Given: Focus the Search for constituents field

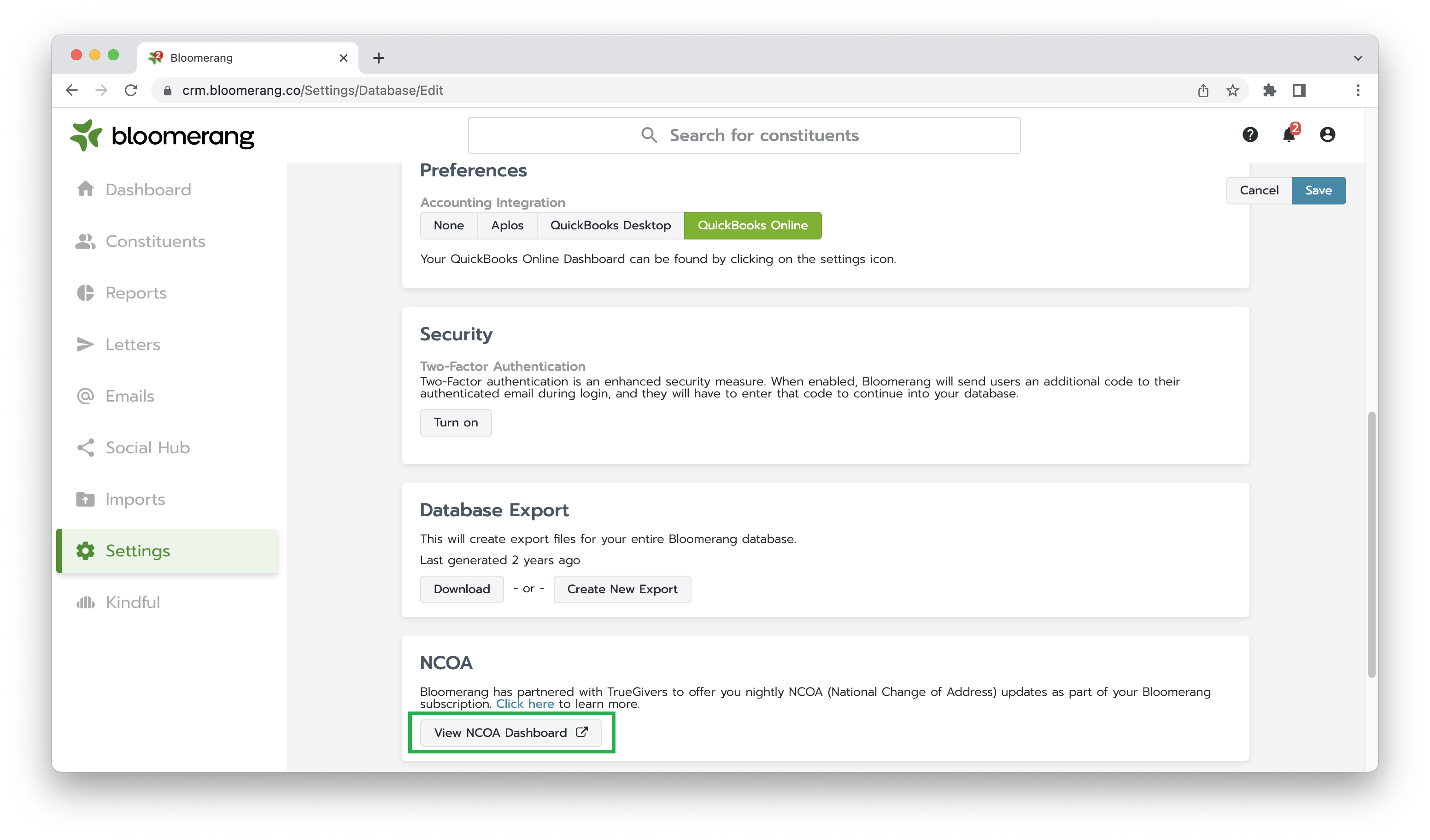Looking at the screenshot, I should (x=744, y=135).
